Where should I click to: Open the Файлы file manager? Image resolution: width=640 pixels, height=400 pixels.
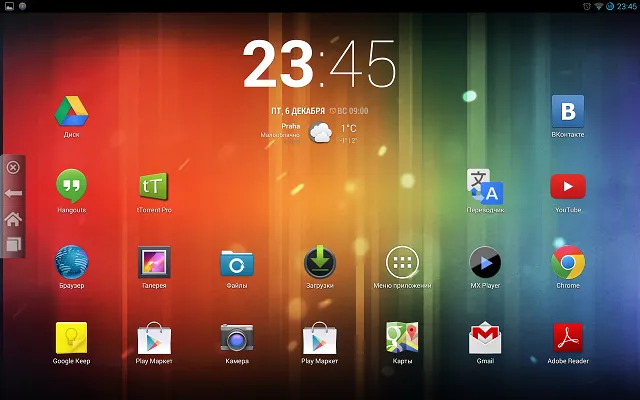(x=237, y=263)
